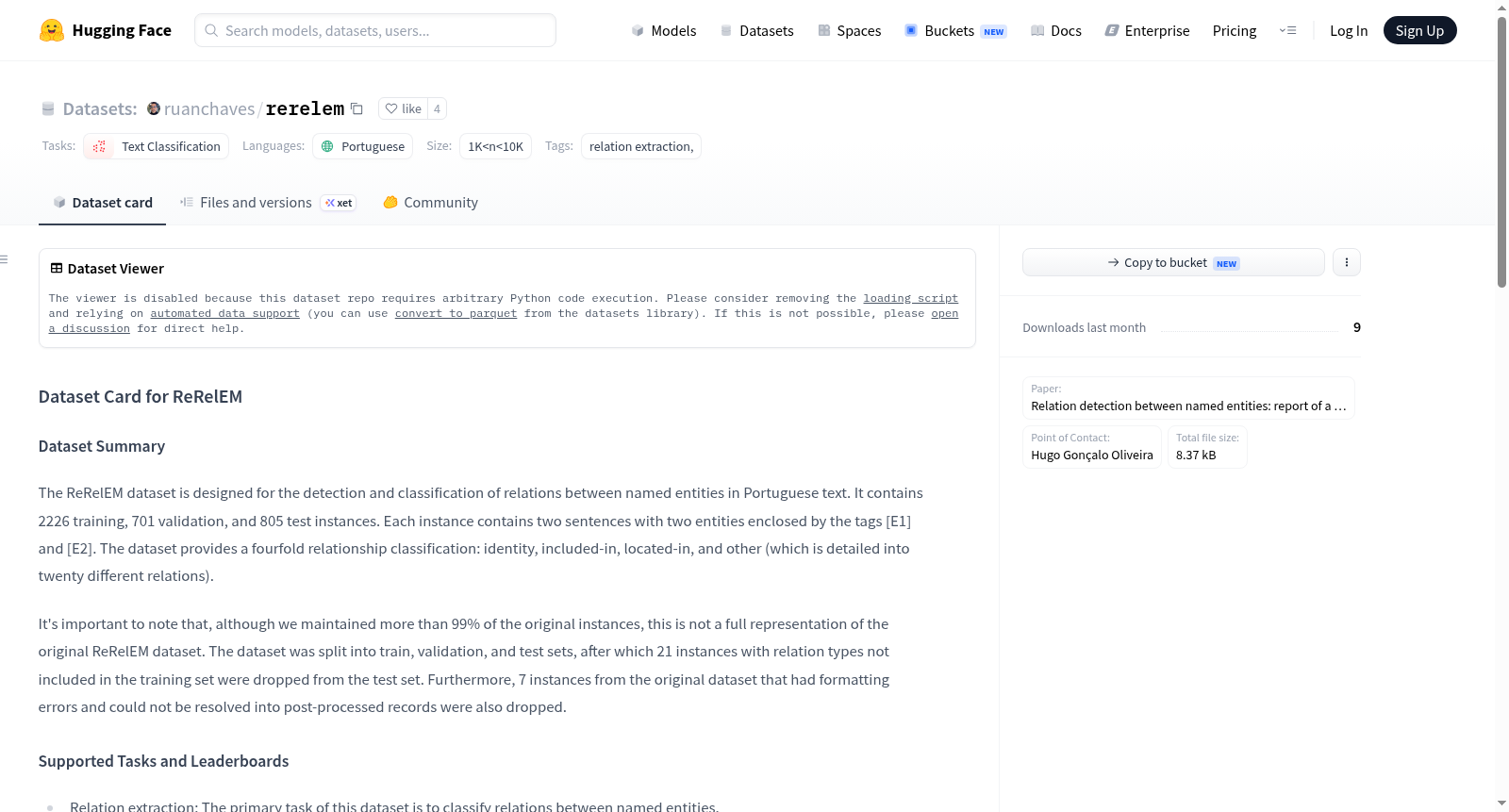
Task: Open the automated data support link
Action: pyautogui.click(x=224, y=313)
